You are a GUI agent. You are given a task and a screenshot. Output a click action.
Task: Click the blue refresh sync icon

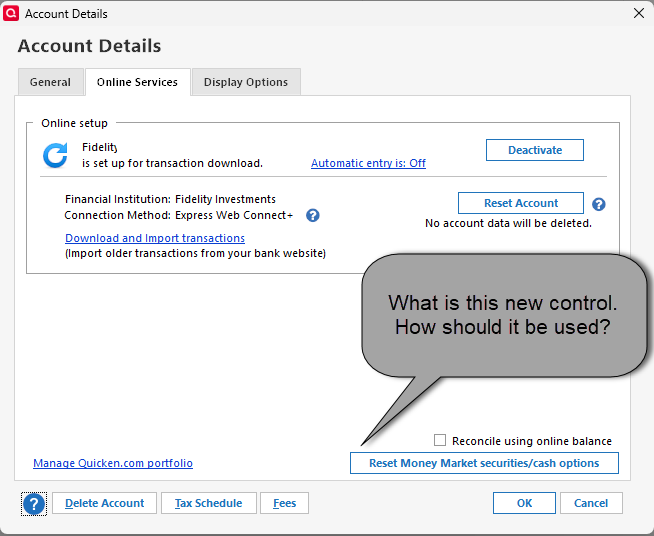pyautogui.click(x=55, y=155)
